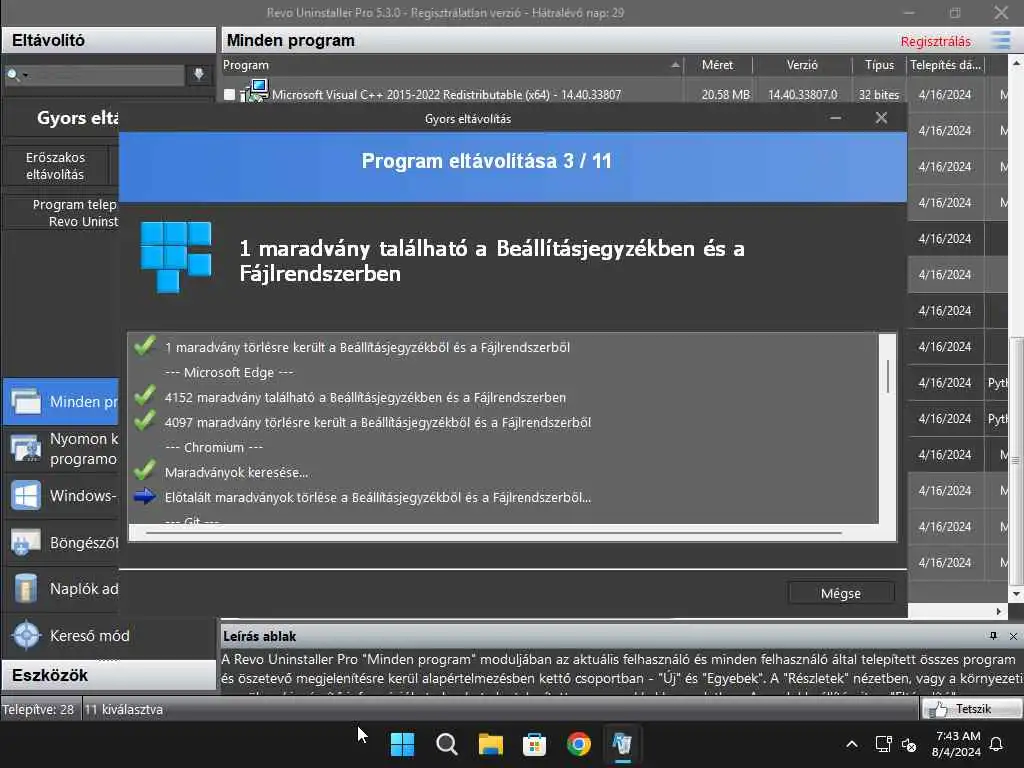The width and height of the screenshot is (1024, 768).
Task: Click the 20.58 MB size cell
Action: point(726,95)
